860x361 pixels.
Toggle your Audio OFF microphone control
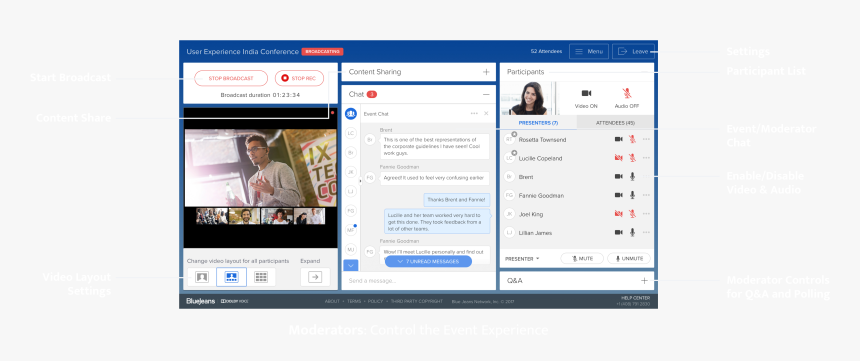(627, 98)
